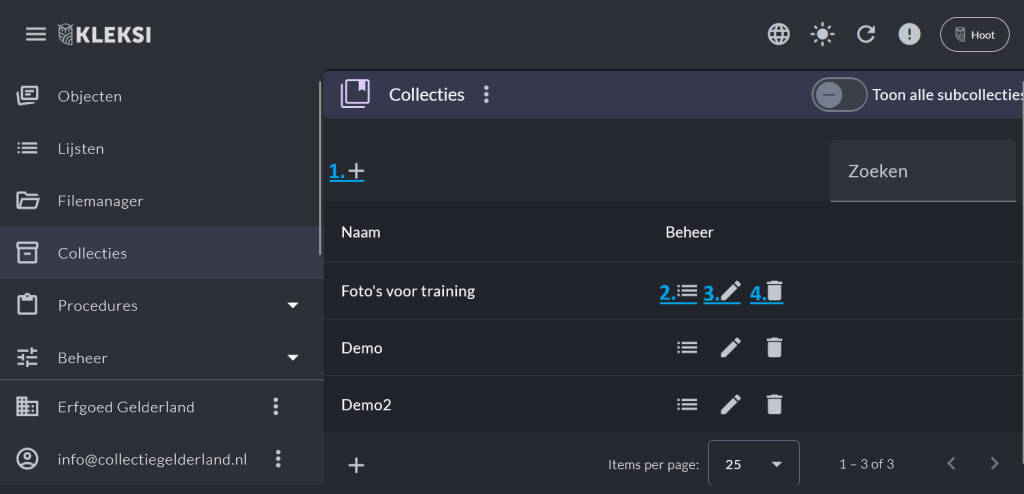This screenshot has width=1024, height=494.
Task: Add a collection with bottom plus button
Action: pyautogui.click(x=356, y=465)
